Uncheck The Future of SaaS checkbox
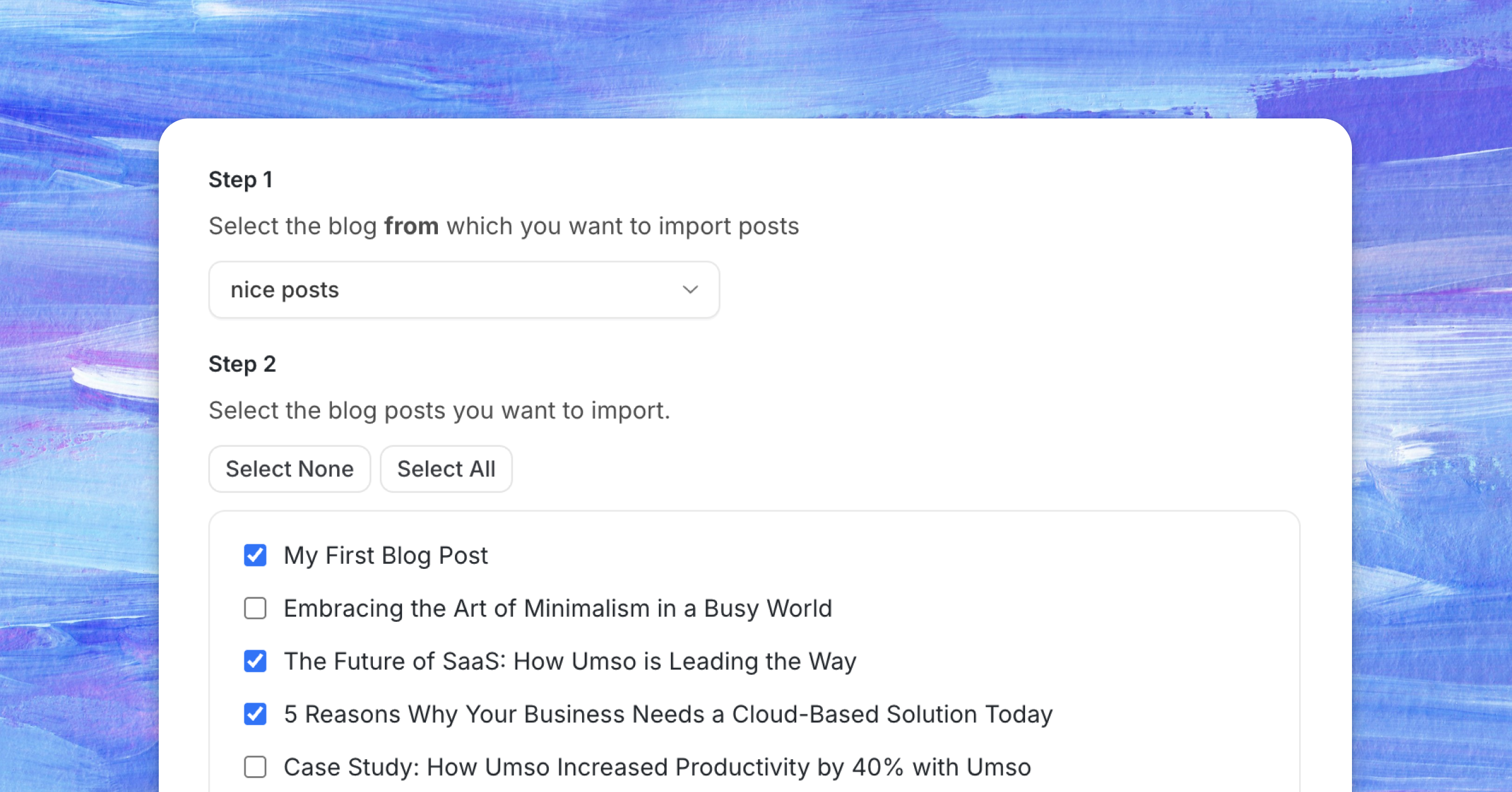Image resolution: width=1512 pixels, height=792 pixels. point(255,662)
